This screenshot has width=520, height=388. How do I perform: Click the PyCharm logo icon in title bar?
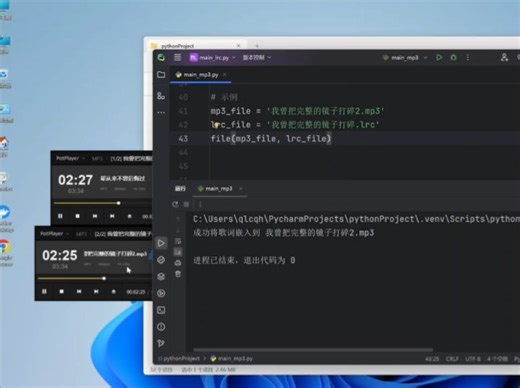coord(161,57)
